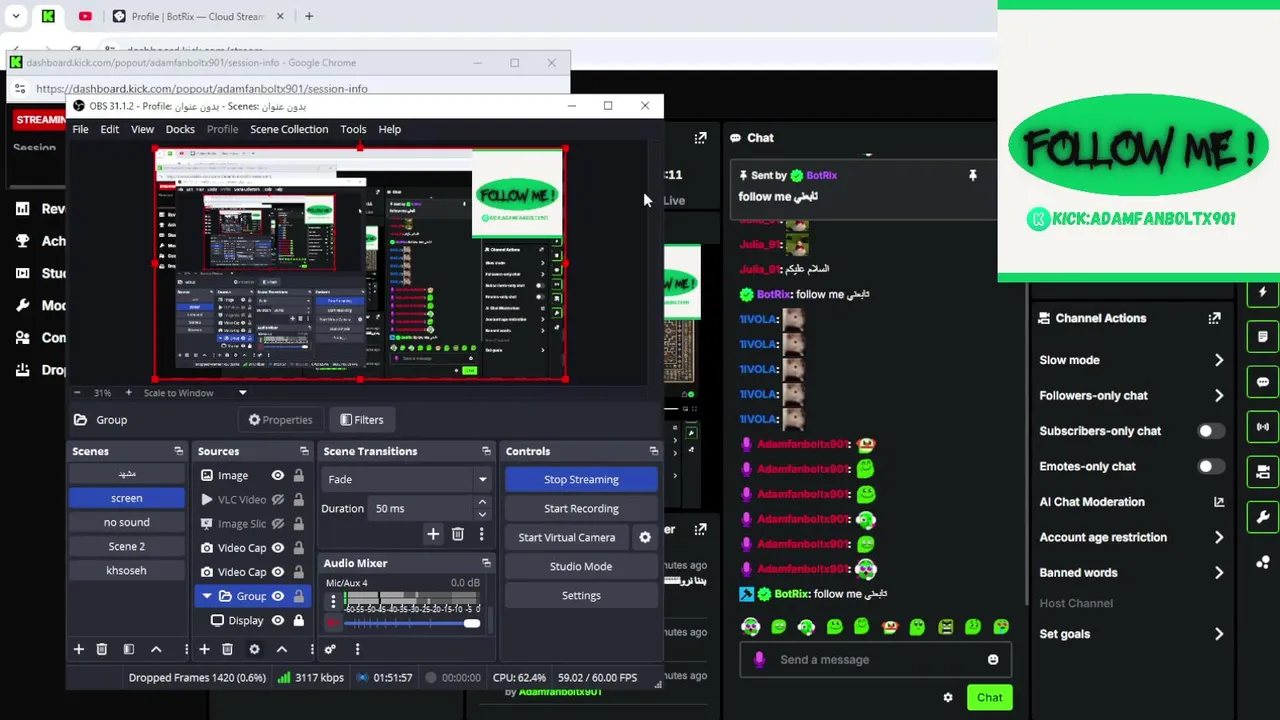1280x720 pixels.
Task: Collapse the Group source
Action: pos(207,596)
